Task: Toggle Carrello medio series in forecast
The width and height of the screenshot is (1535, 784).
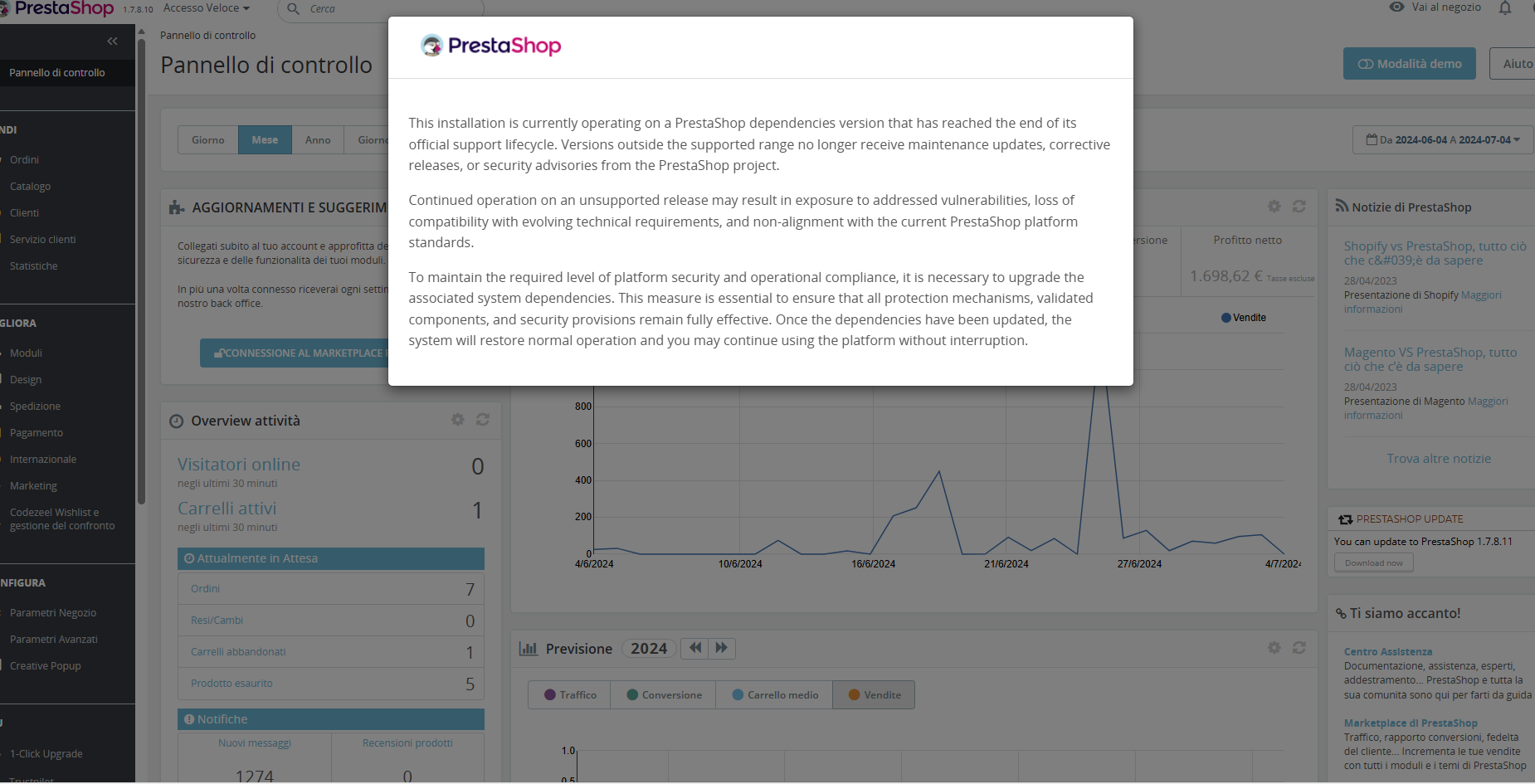Action: coord(774,695)
